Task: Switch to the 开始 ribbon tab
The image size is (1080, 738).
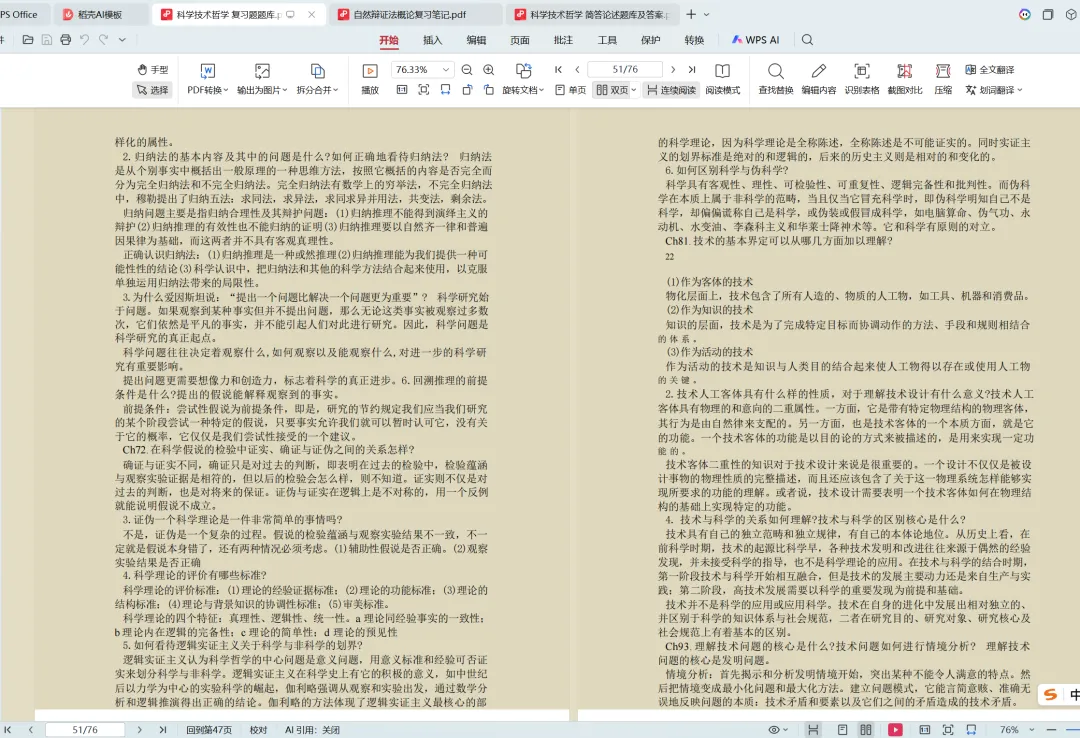Action: pyautogui.click(x=388, y=40)
